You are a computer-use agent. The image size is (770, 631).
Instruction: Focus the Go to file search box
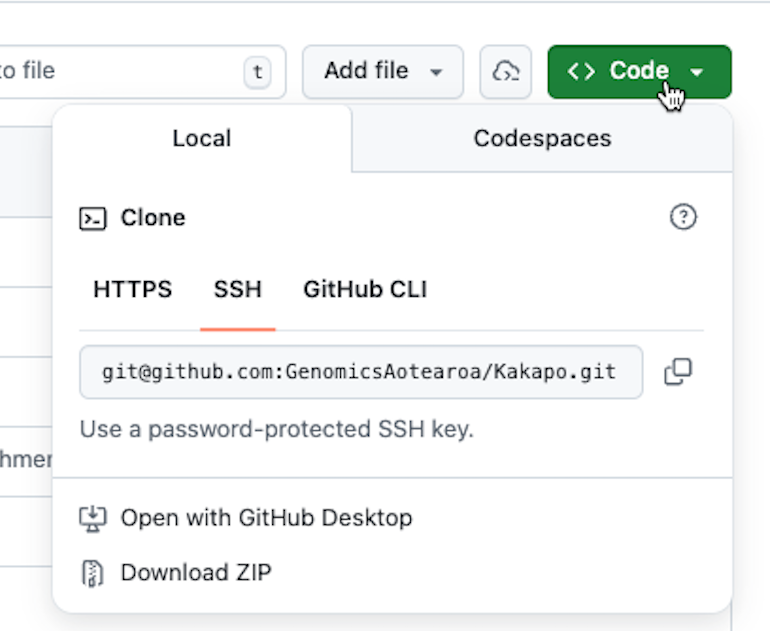tap(120, 72)
